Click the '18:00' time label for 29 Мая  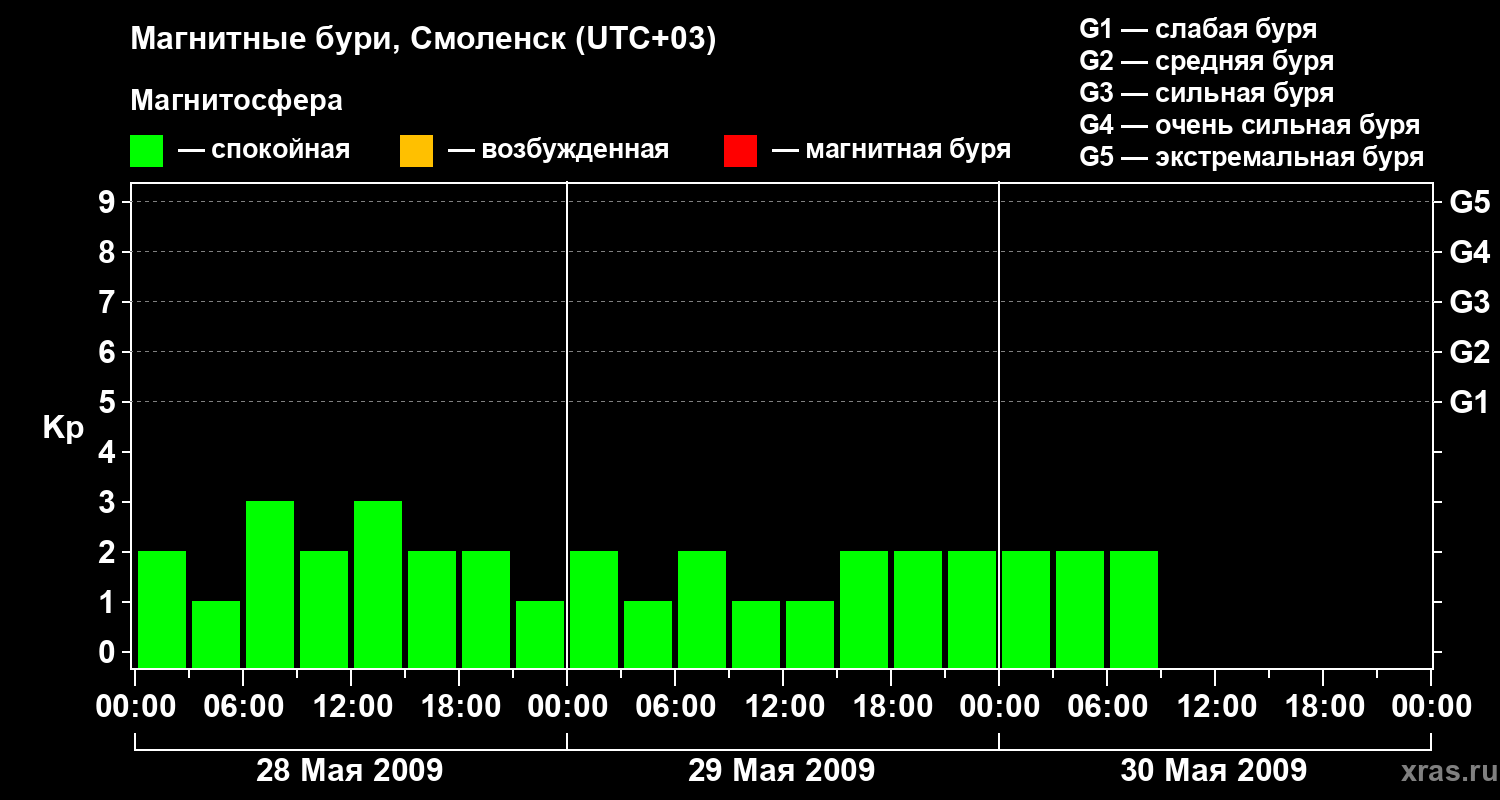(891, 707)
